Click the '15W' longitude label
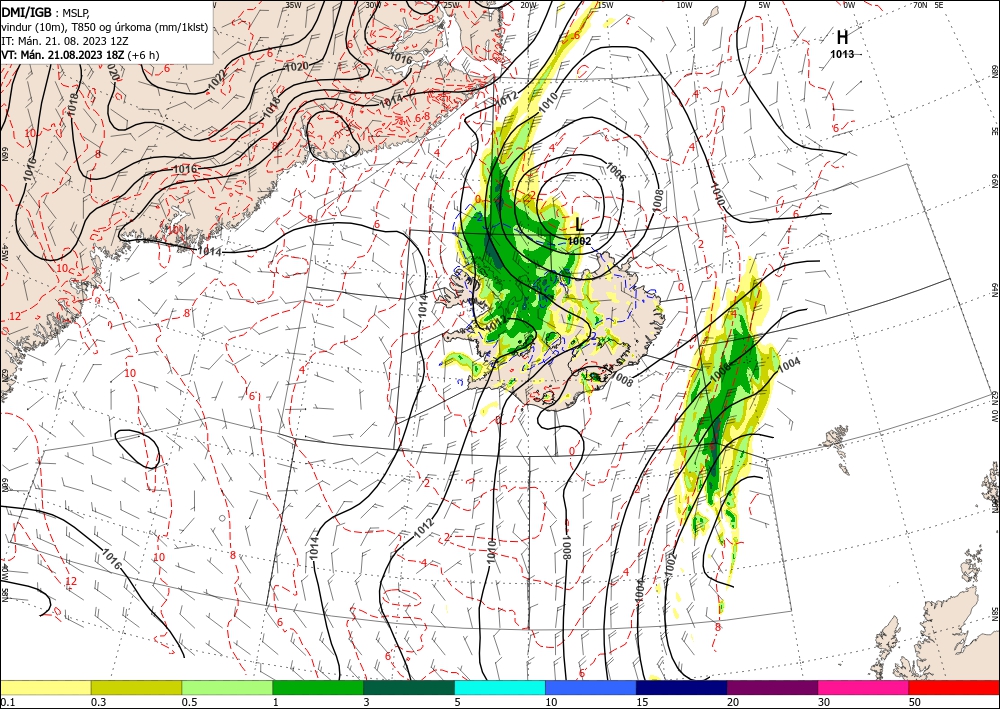The image size is (1000, 709). coord(605,5)
